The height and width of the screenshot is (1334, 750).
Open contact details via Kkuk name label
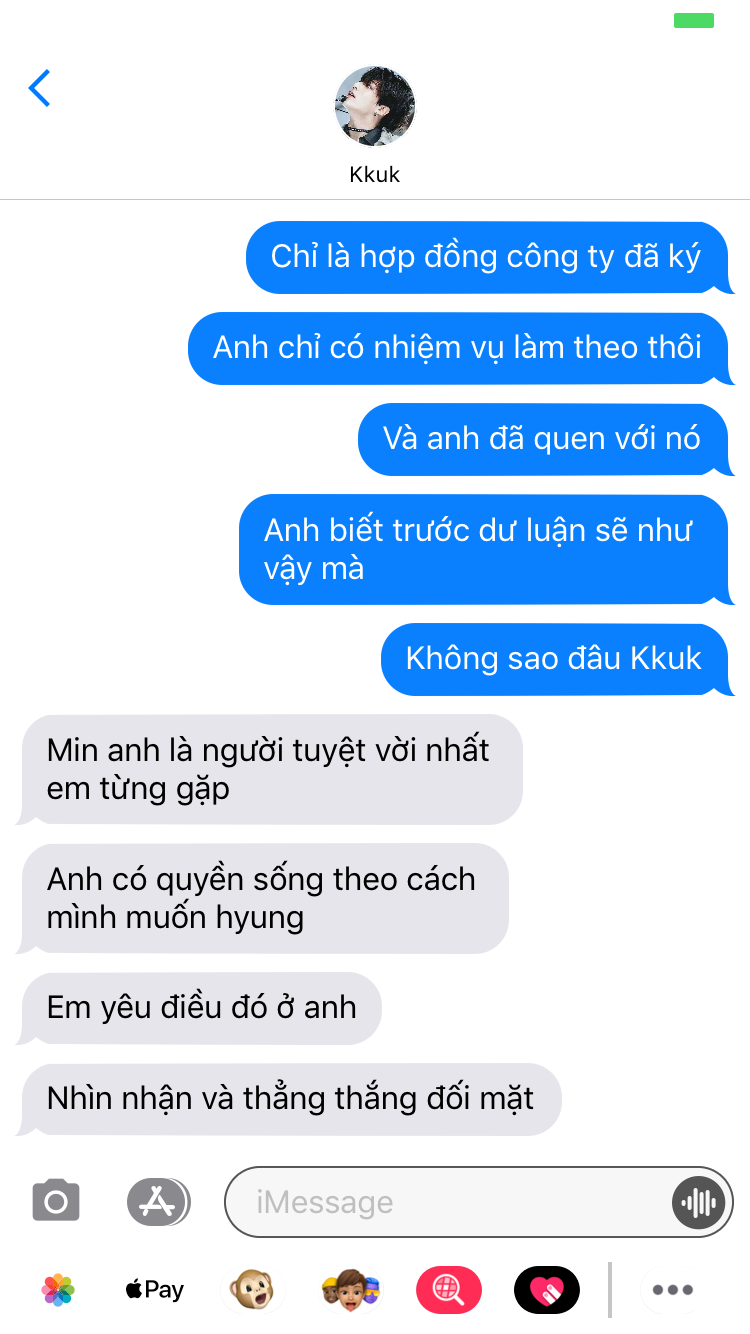[x=374, y=174]
